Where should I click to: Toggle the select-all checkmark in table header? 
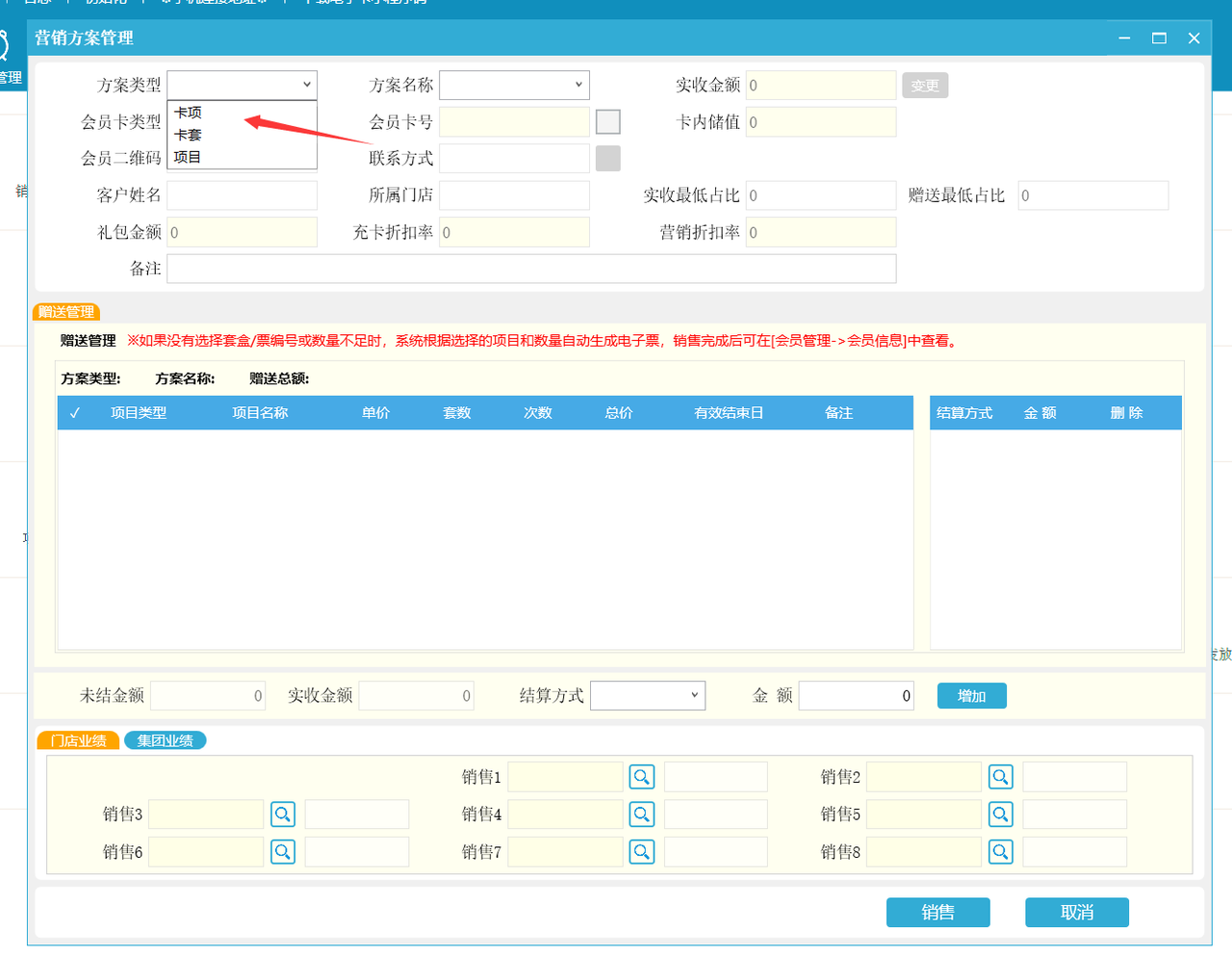coord(75,413)
